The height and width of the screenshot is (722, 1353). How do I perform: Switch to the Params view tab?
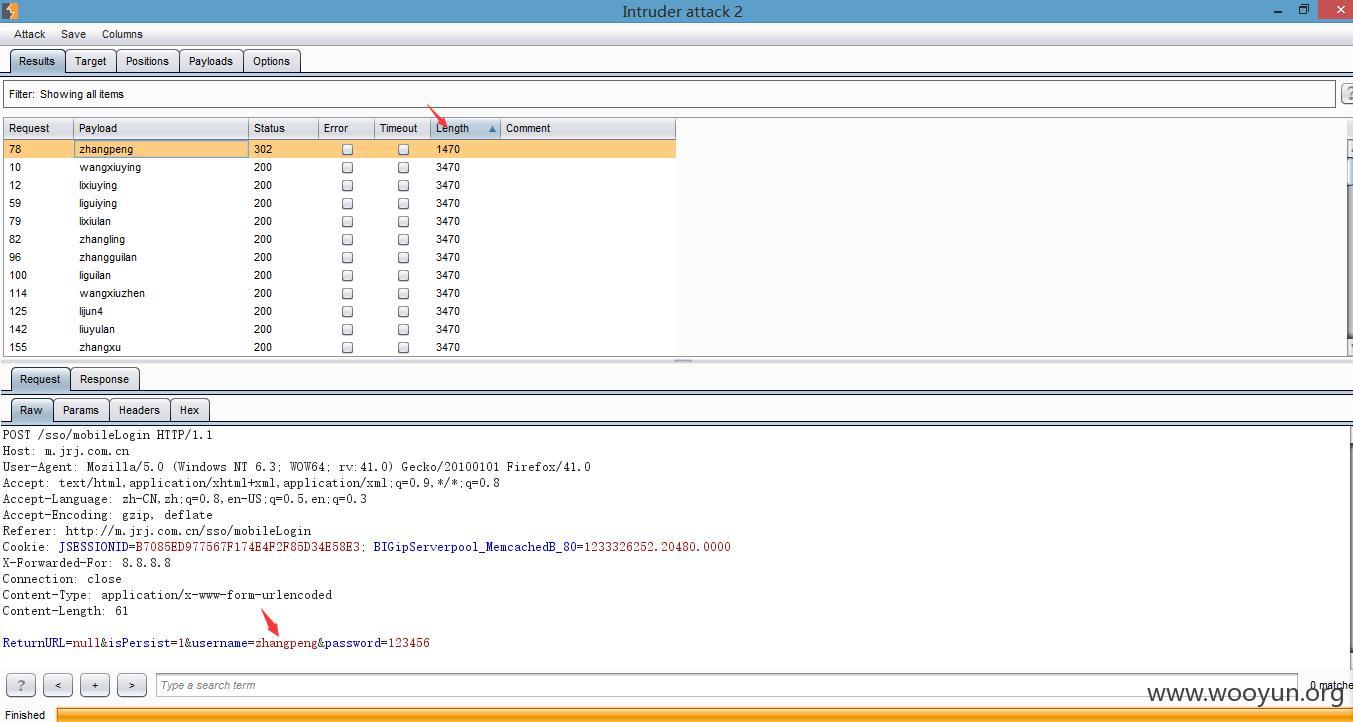point(80,410)
